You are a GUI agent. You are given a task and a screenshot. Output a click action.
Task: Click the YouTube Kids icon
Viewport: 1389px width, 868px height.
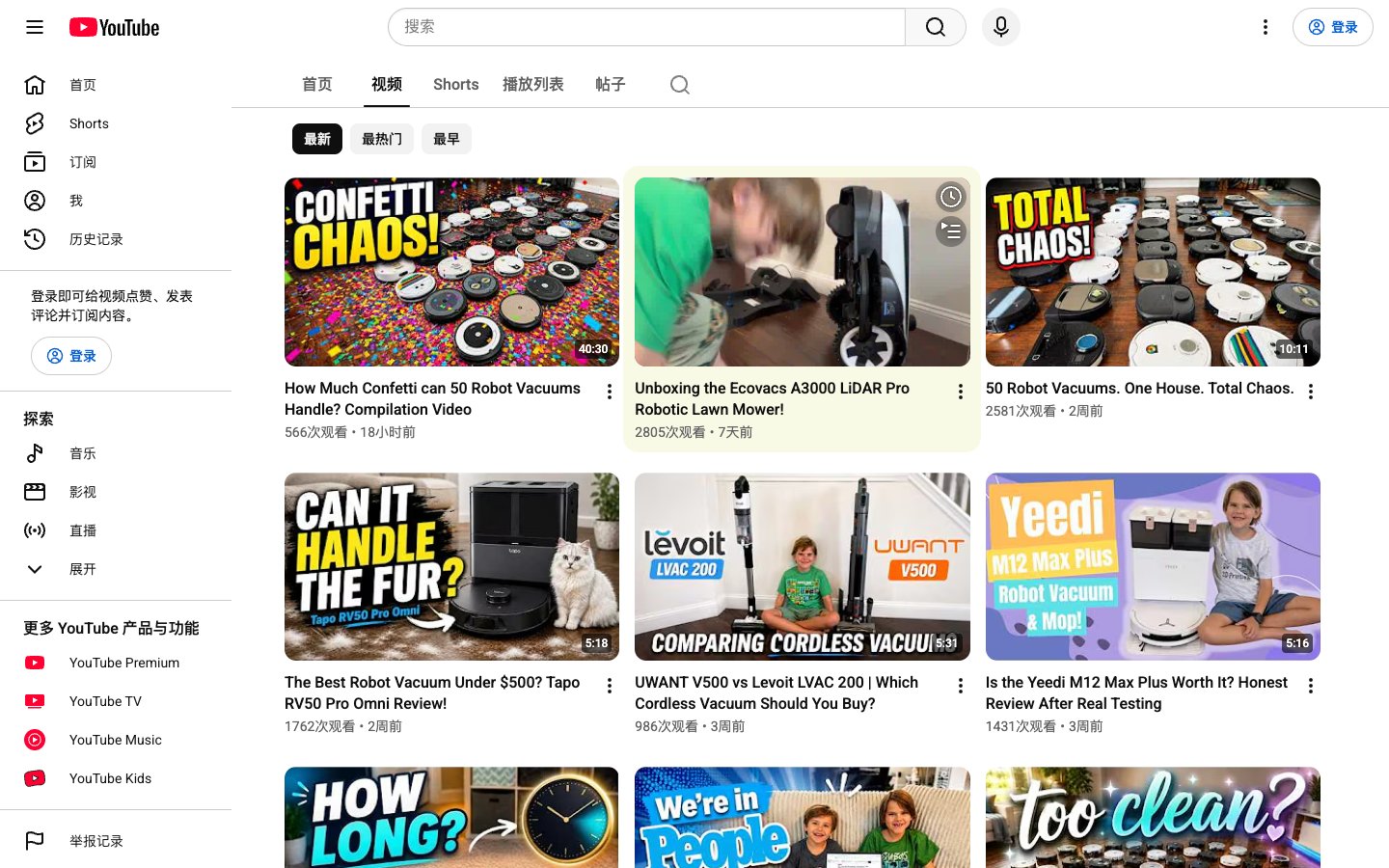[35, 778]
